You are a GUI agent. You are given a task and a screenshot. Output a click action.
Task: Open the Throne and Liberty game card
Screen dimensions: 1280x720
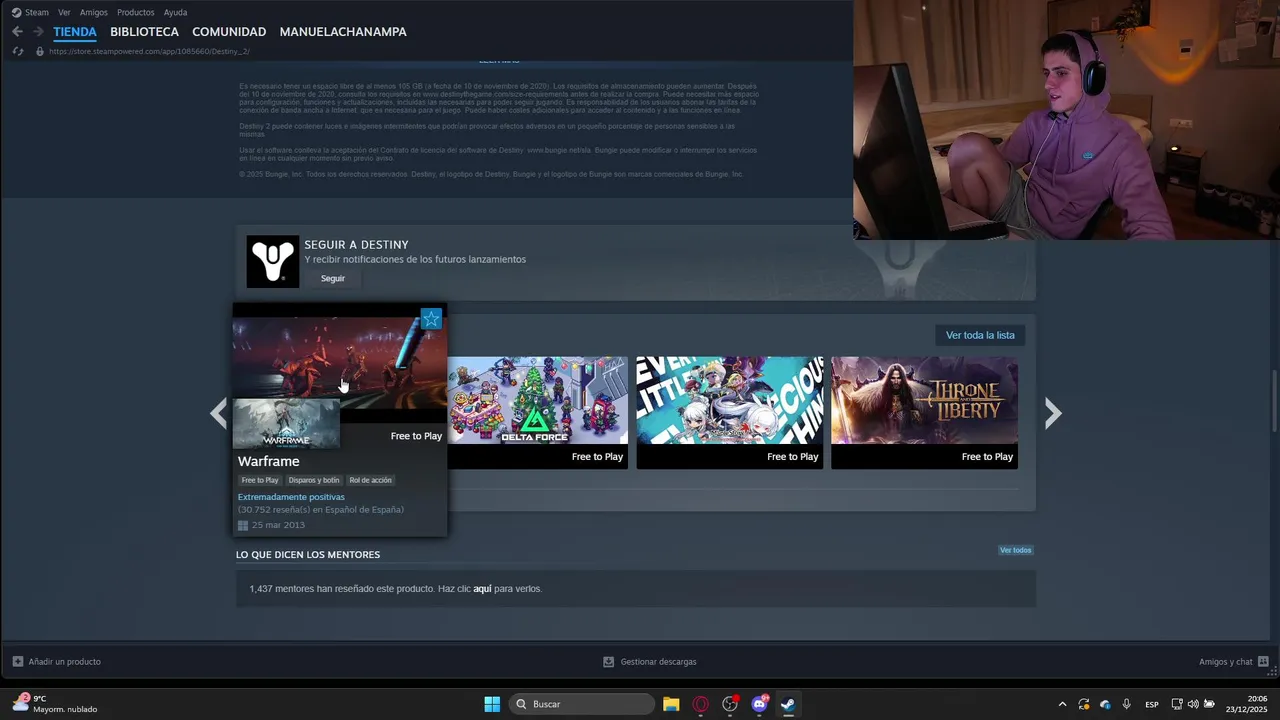pos(924,412)
